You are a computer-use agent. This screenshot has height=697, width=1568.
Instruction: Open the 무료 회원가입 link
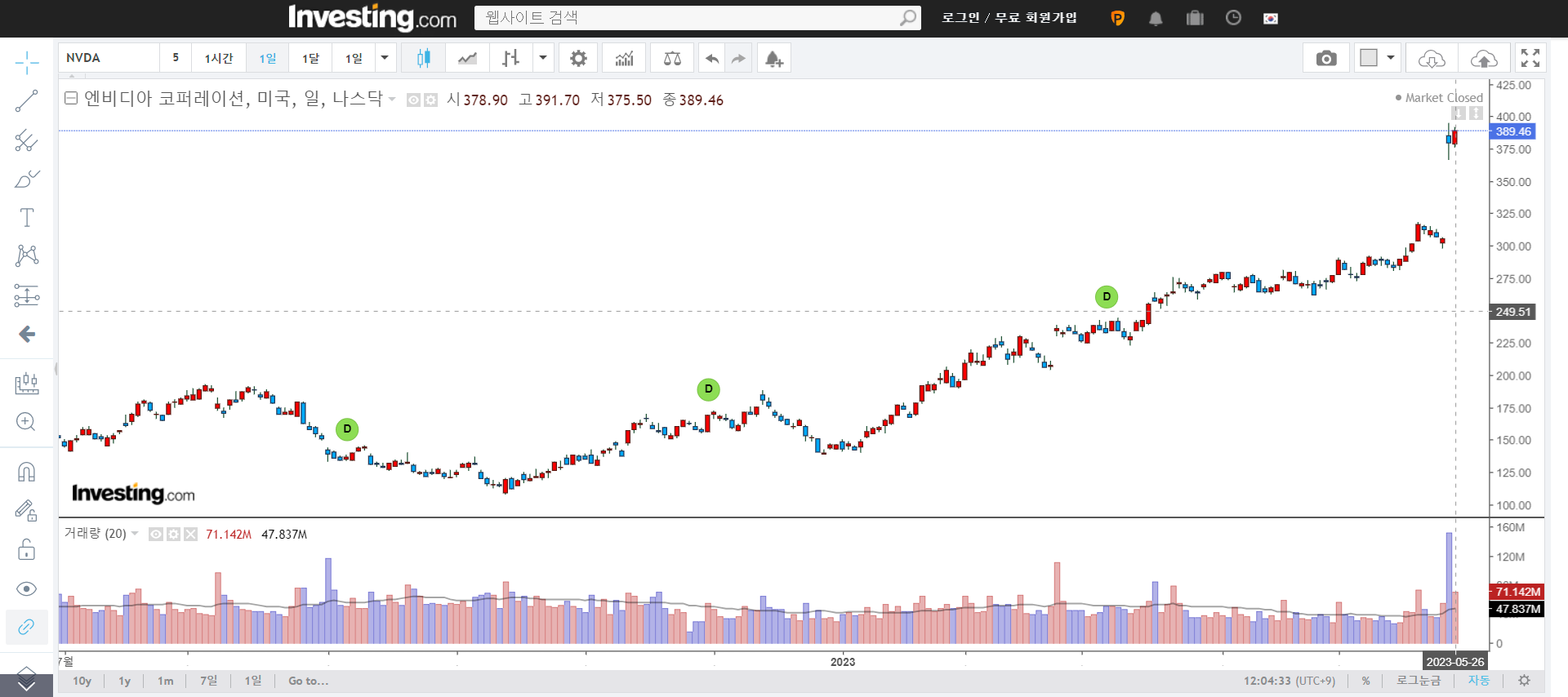[x=1036, y=18]
